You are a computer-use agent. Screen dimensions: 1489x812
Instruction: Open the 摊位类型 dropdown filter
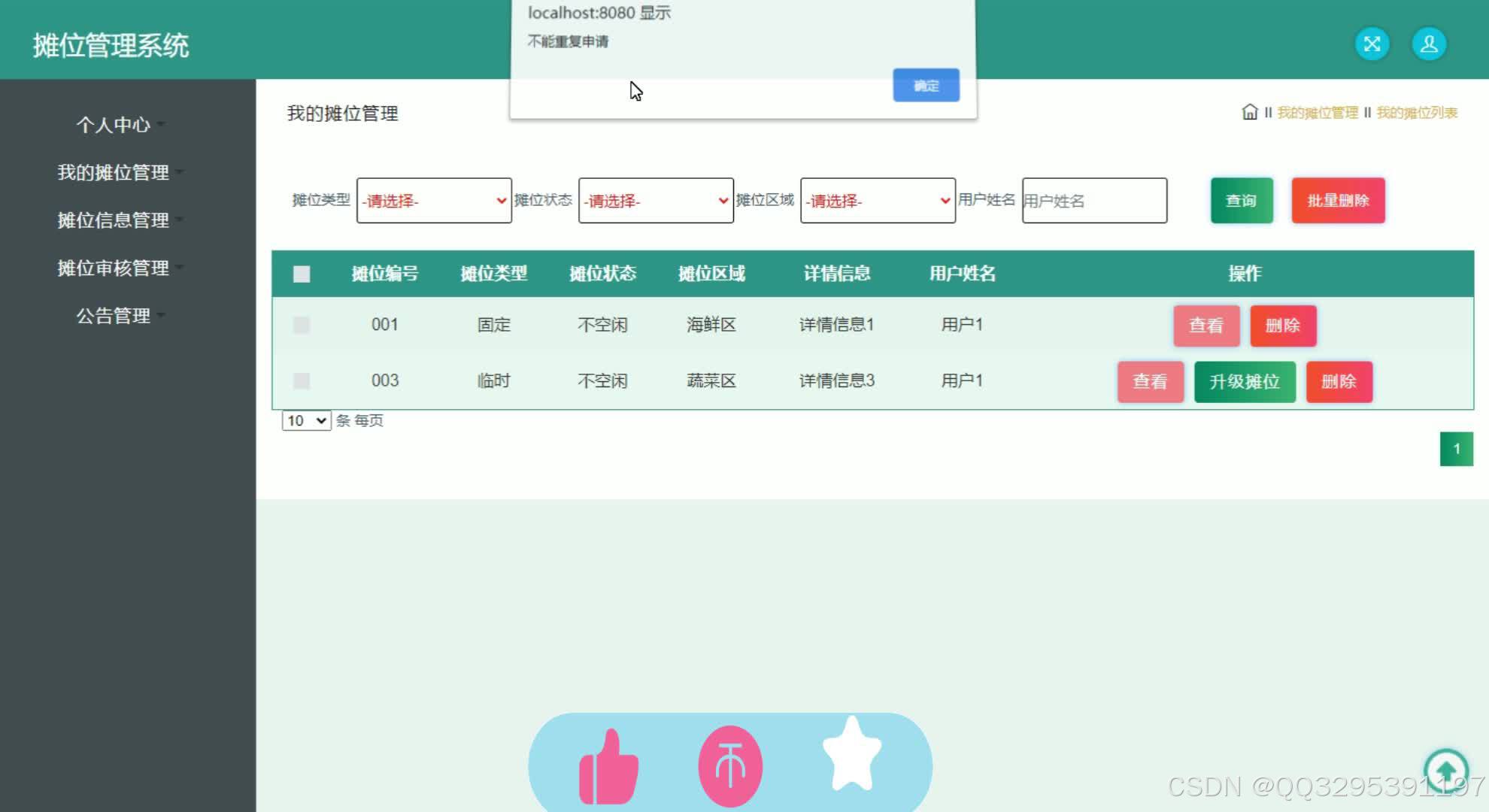pyautogui.click(x=434, y=201)
